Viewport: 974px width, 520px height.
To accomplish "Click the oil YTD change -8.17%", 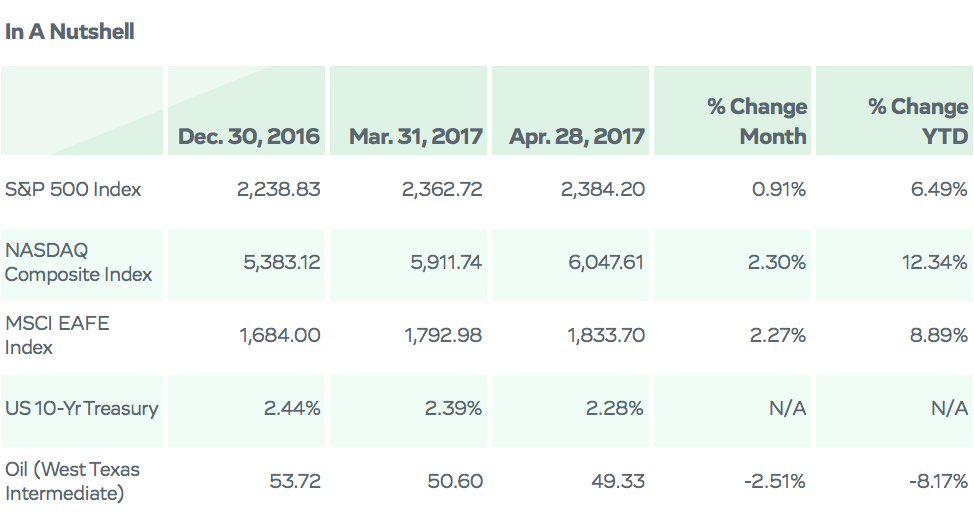I will (x=938, y=481).
